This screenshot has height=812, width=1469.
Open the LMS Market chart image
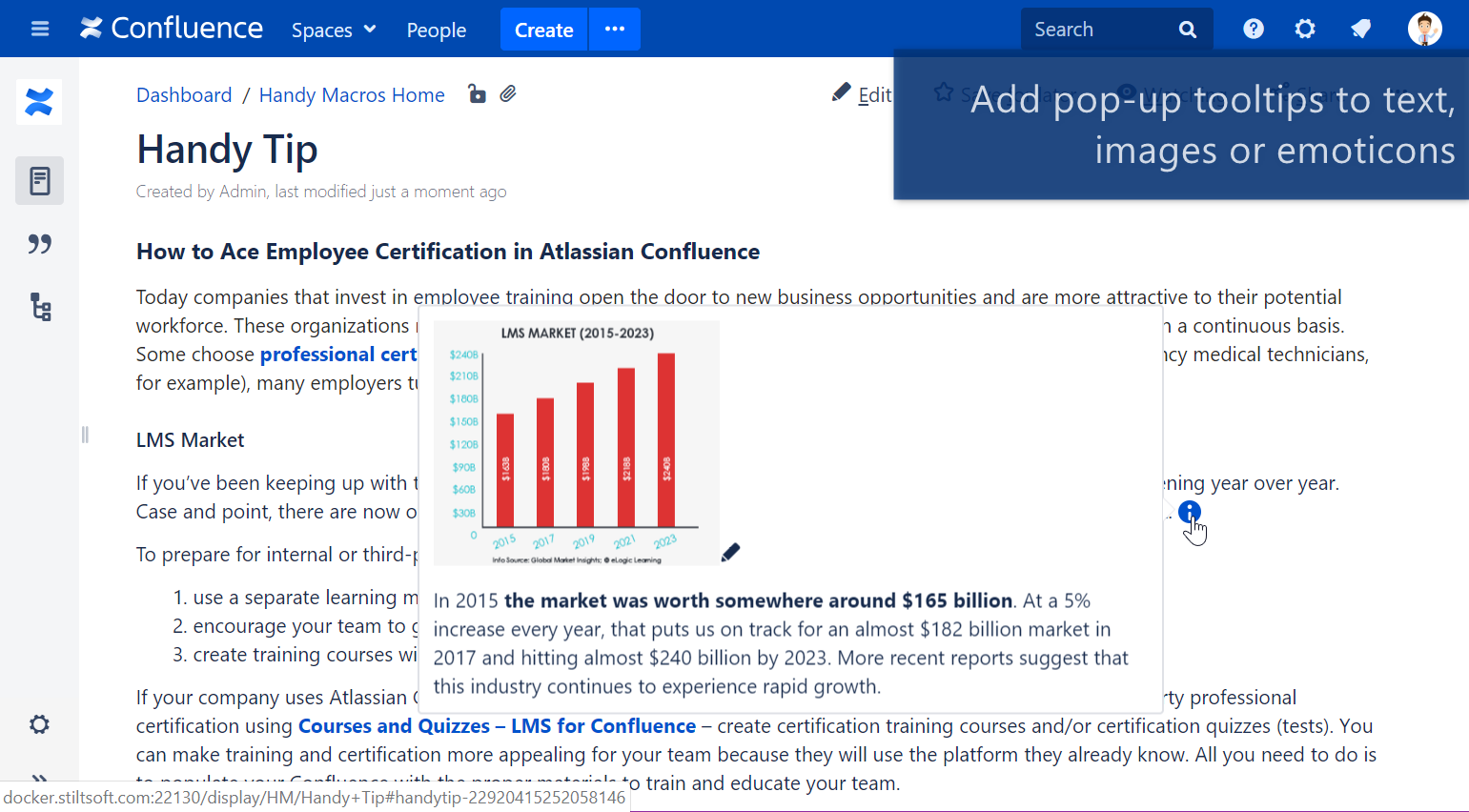(577, 443)
